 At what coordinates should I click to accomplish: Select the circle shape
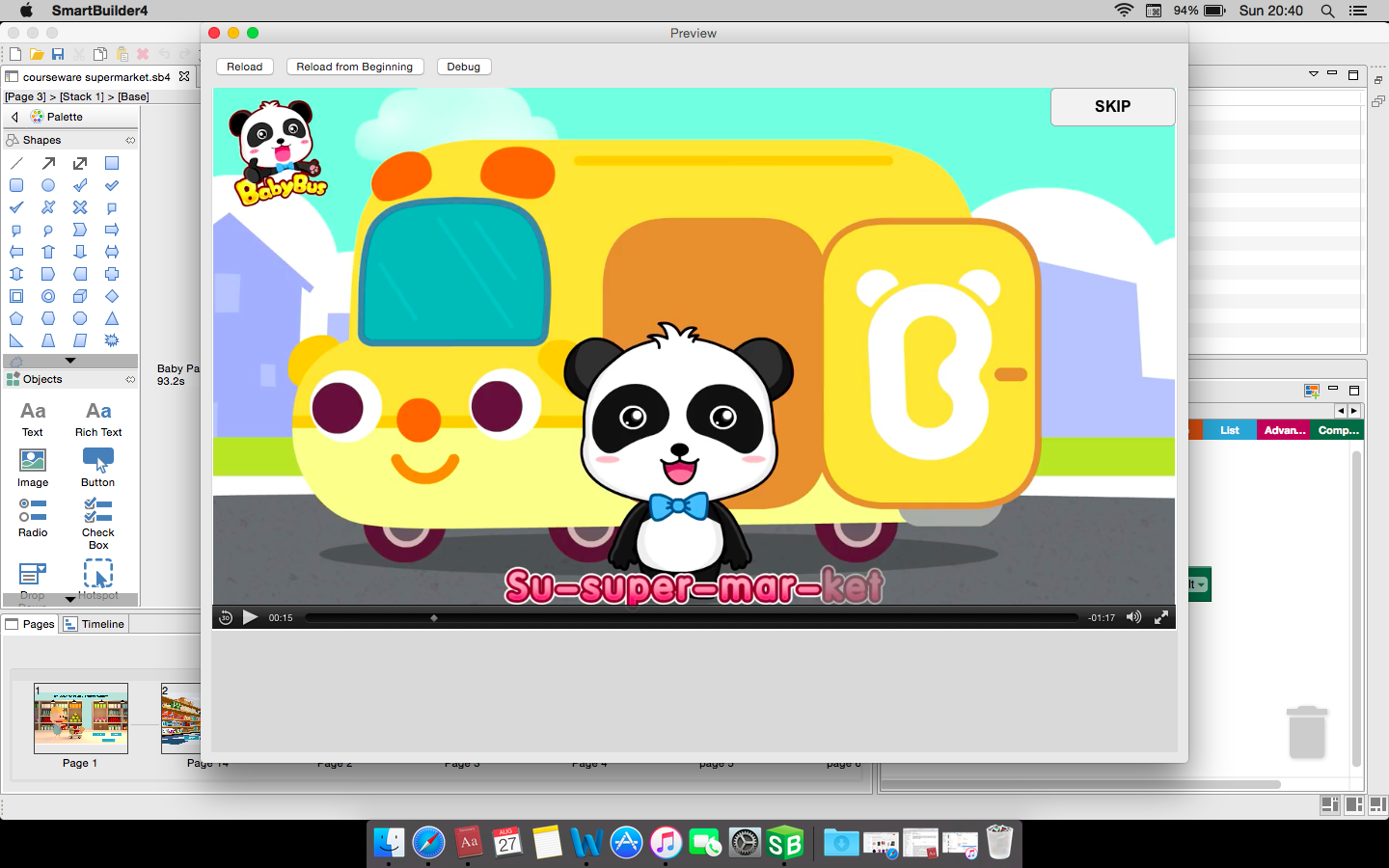coord(48,185)
